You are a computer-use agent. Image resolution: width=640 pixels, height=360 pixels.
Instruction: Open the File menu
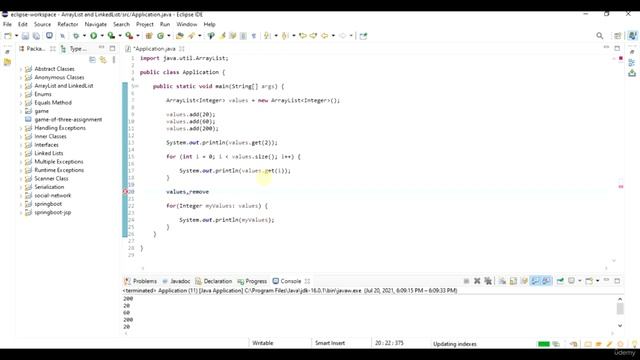pos(7,24)
